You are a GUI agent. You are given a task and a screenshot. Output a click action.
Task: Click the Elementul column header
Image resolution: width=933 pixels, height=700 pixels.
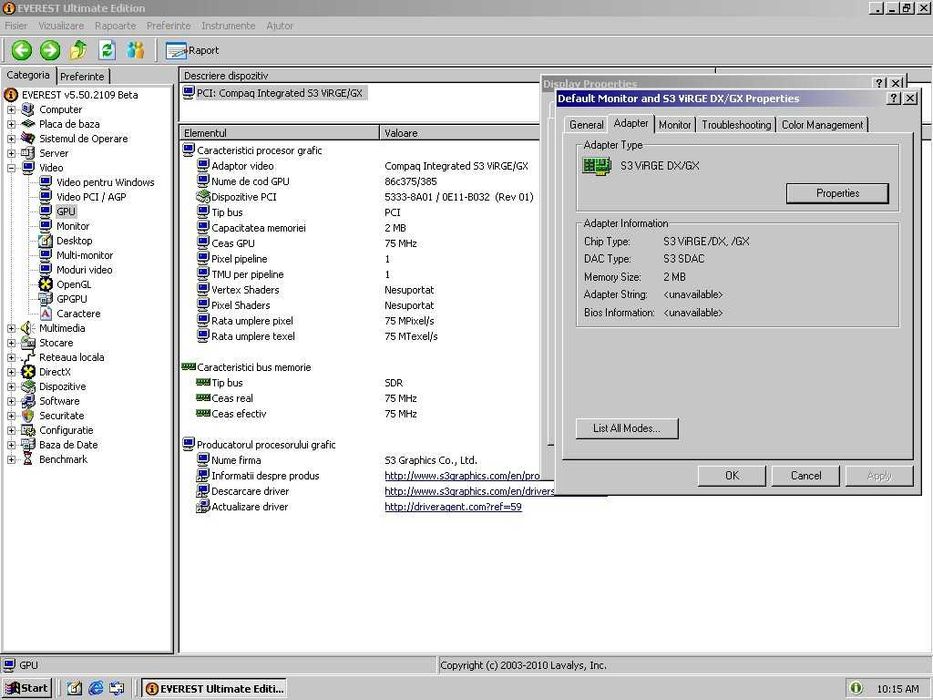click(x=279, y=133)
